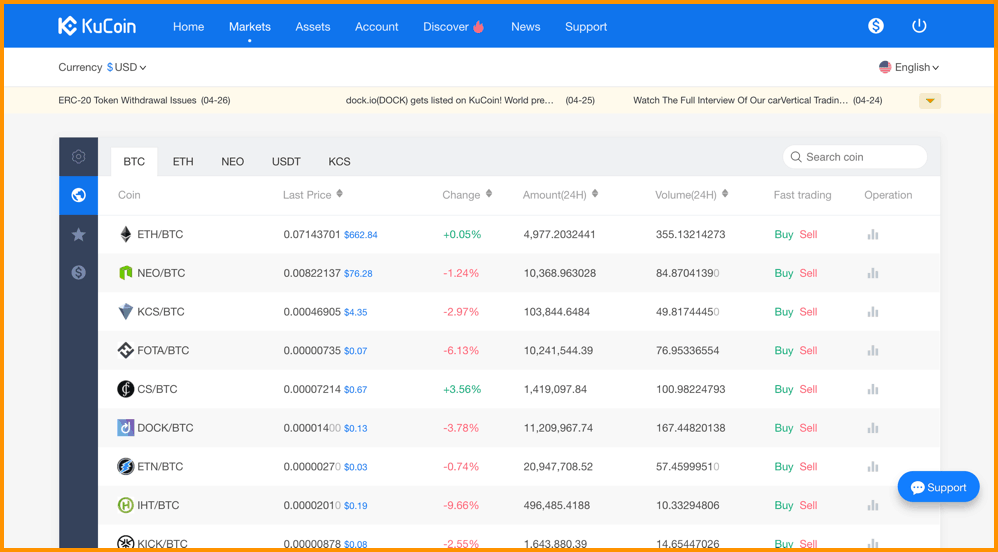The image size is (998, 552).
Task: Click Buy for NEO/BTC
Action: pos(784,273)
